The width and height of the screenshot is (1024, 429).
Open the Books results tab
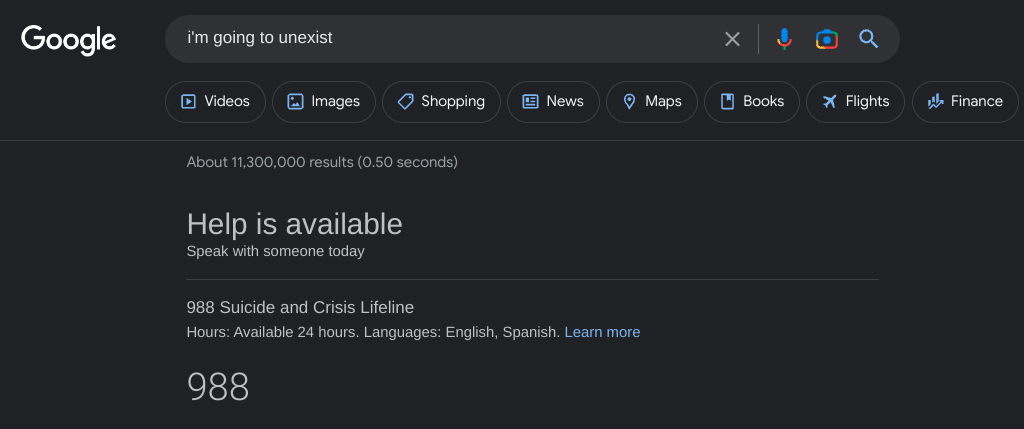(x=752, y=102)
